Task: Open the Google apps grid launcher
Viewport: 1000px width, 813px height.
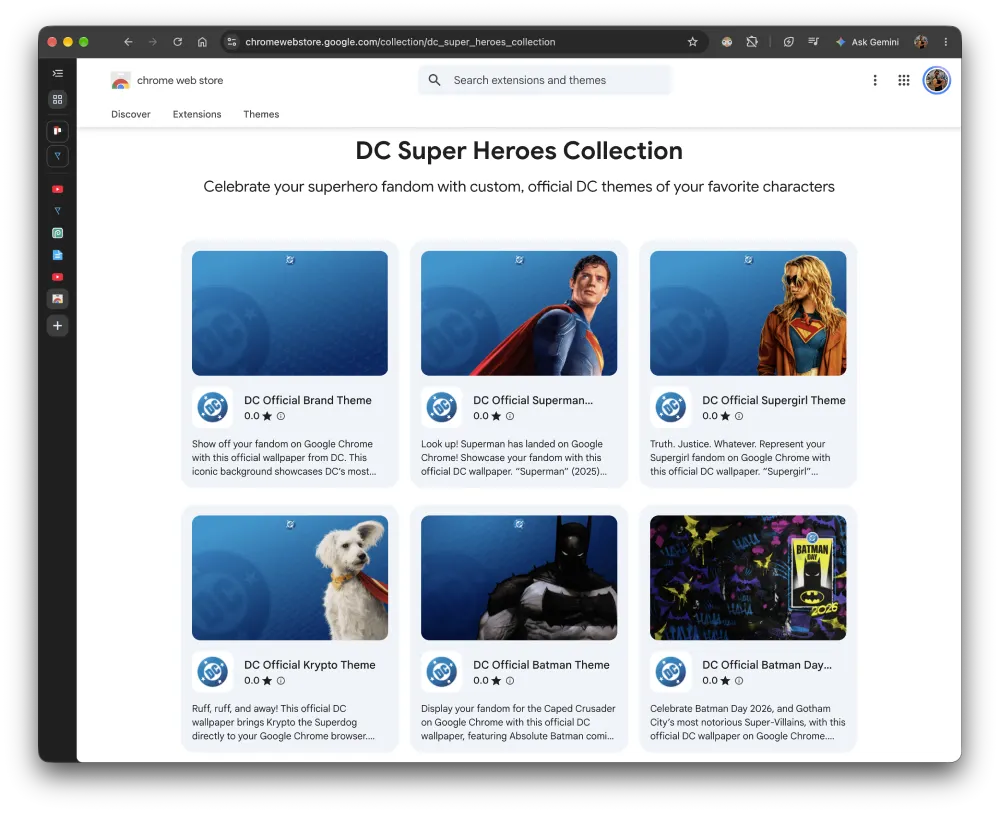Action: pyautogui.click(x=904, y=80)
